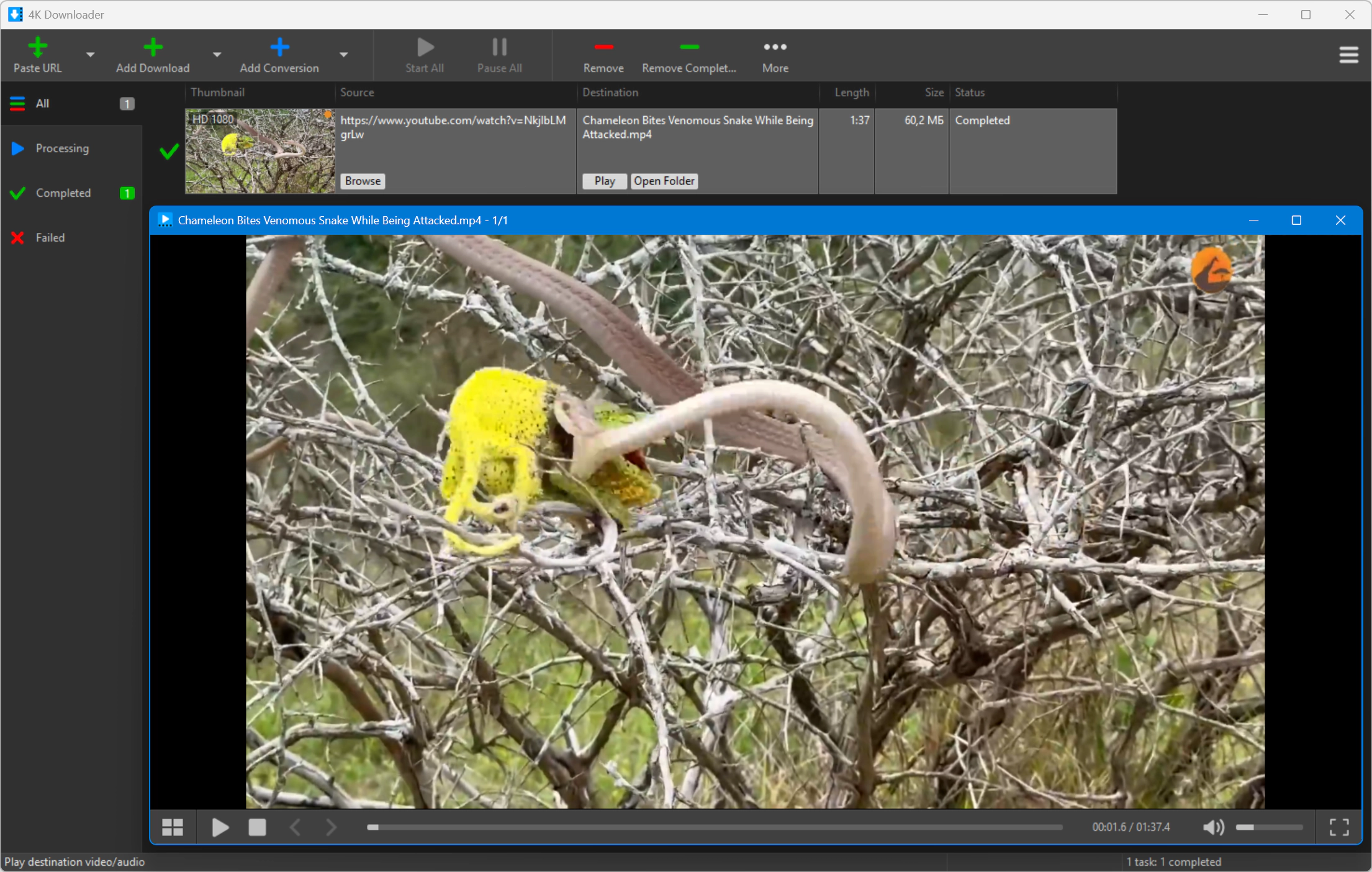Show the playlist grid in the player
Image resolution: width=1372 pixels, height=872 pixels.
click(173, 827)
